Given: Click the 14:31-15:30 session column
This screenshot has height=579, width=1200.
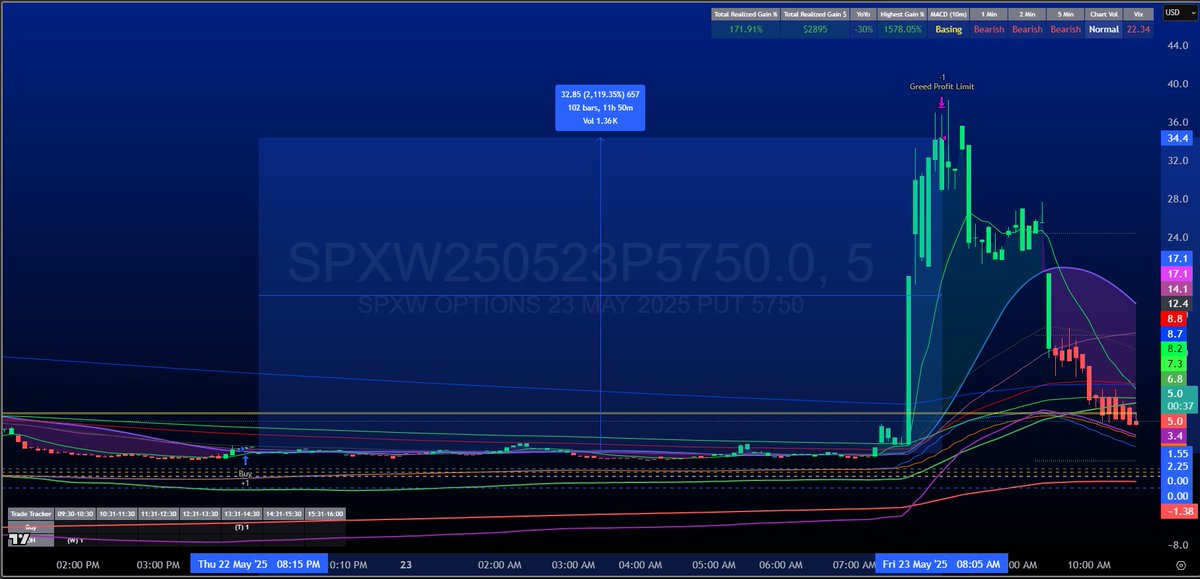Looking at the screenshot, I should click(283, 513).
